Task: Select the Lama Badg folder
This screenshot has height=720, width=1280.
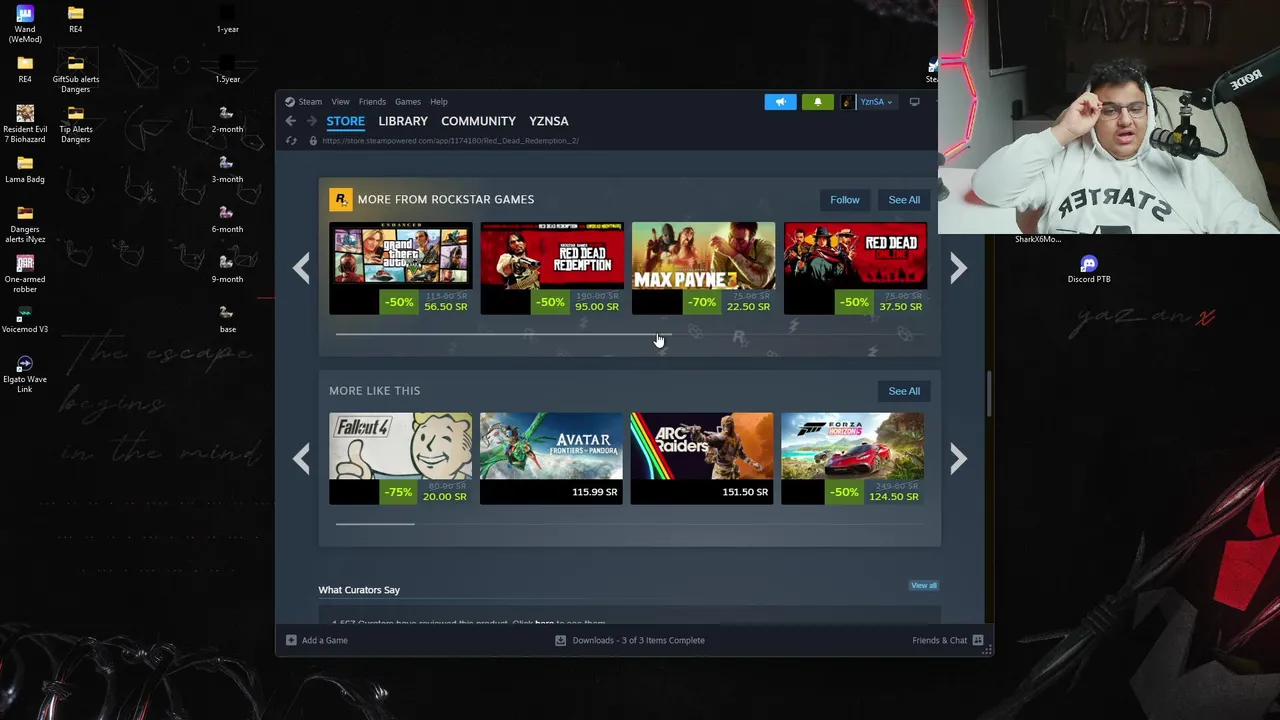Action: 25,168
